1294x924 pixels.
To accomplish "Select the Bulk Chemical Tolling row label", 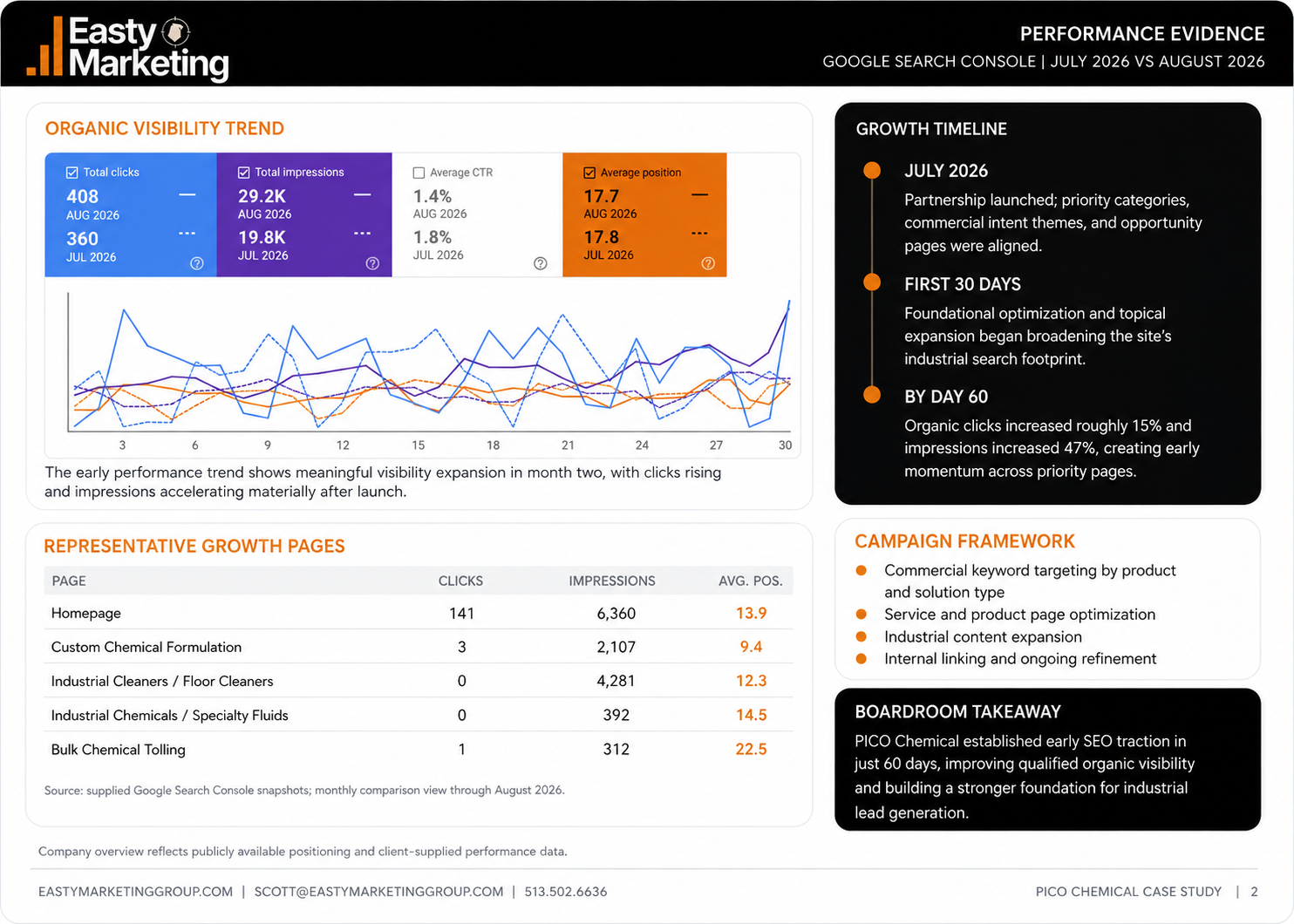I will point(119,749).
